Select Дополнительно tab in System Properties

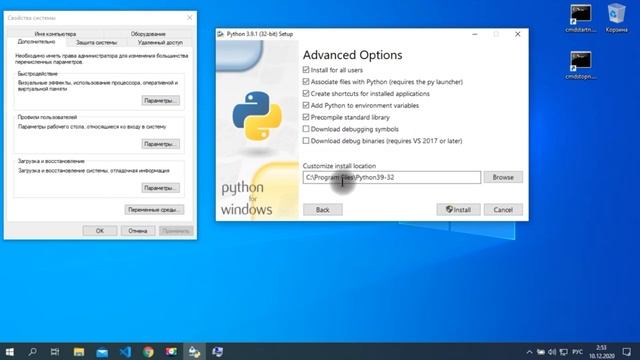pyautogui.click(x=36, y=42)
